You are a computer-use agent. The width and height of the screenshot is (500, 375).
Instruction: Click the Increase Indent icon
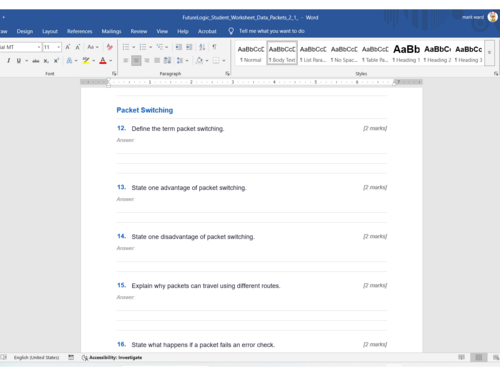[189, 47]
